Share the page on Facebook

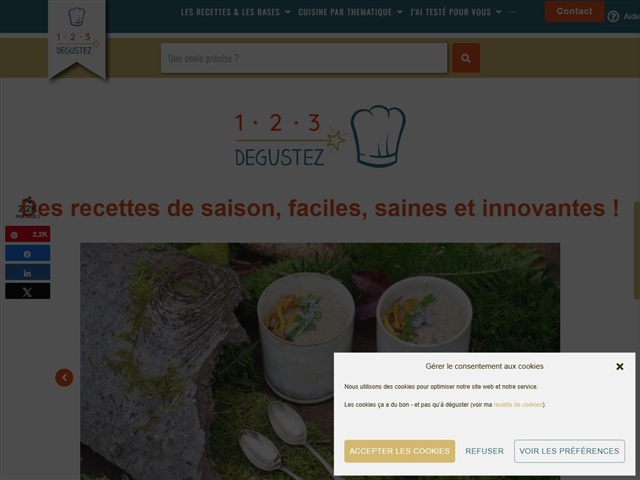(x=28, y=253)
